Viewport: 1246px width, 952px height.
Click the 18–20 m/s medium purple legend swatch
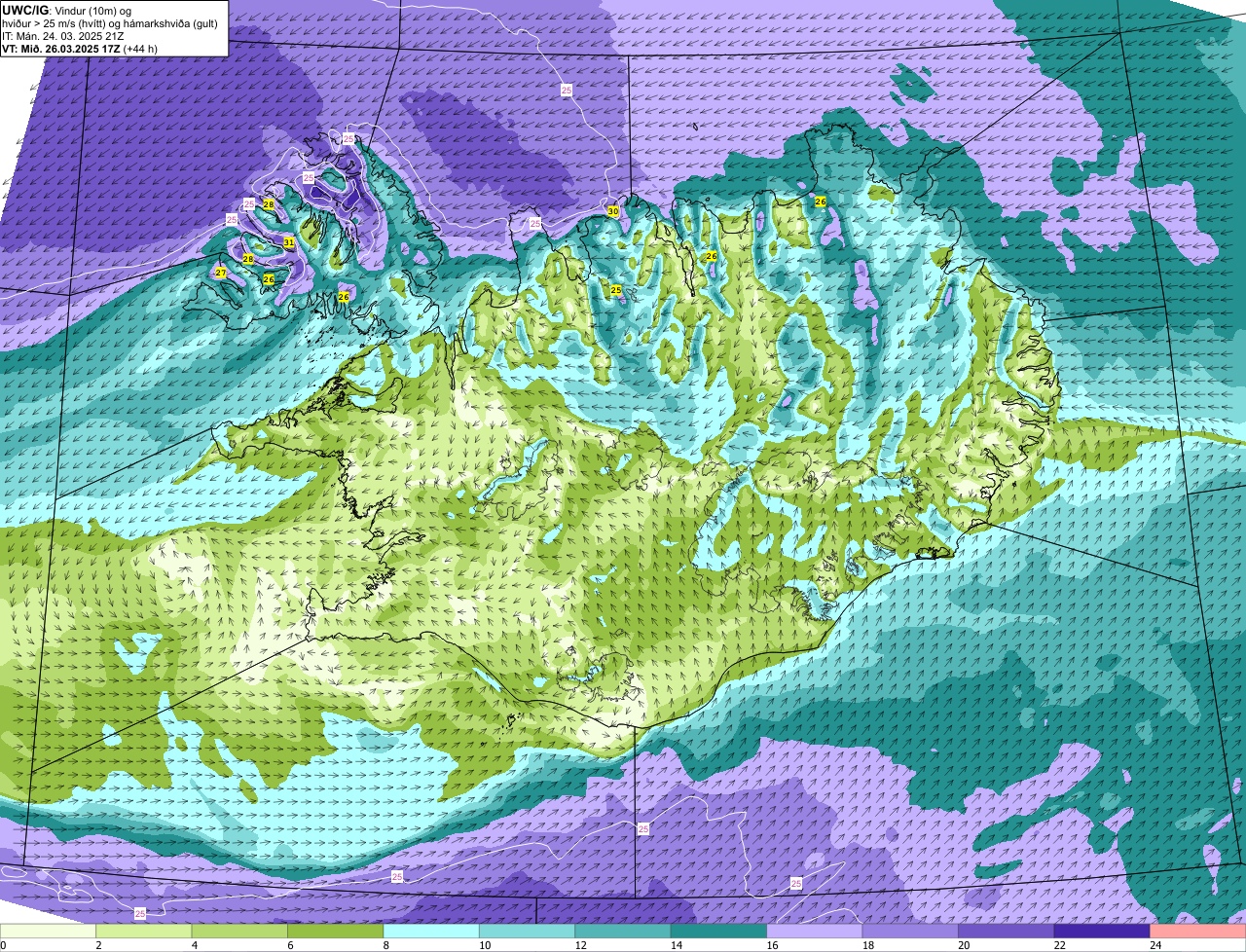point(911,931)
